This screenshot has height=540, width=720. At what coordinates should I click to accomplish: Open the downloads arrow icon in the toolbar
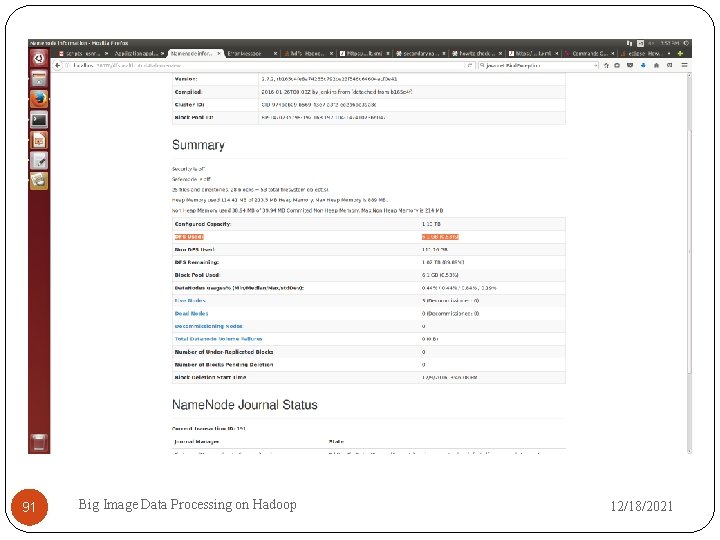coord(643,66)
